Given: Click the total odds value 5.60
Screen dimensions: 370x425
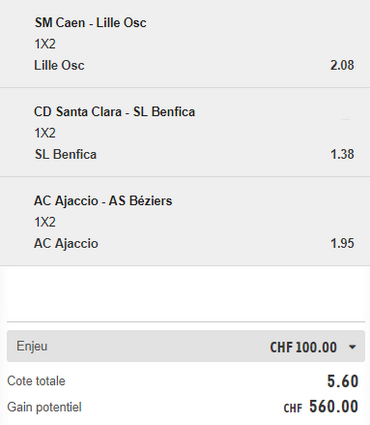Looking at the screenshot, I should pyautogui.click(x=343, y=381).
